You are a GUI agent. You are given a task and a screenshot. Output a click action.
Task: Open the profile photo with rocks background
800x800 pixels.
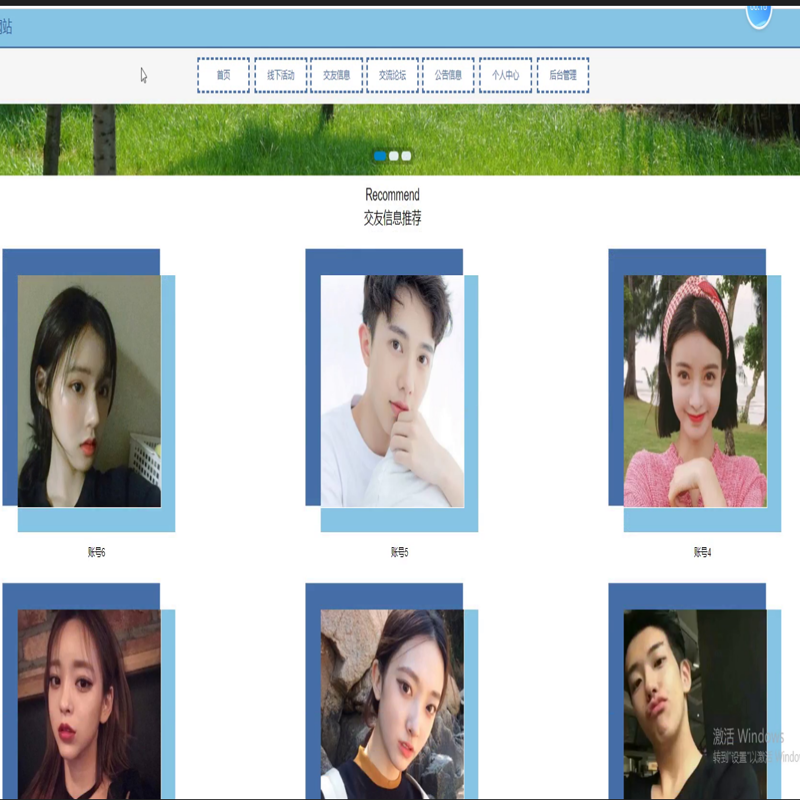(x=392, y=705)
